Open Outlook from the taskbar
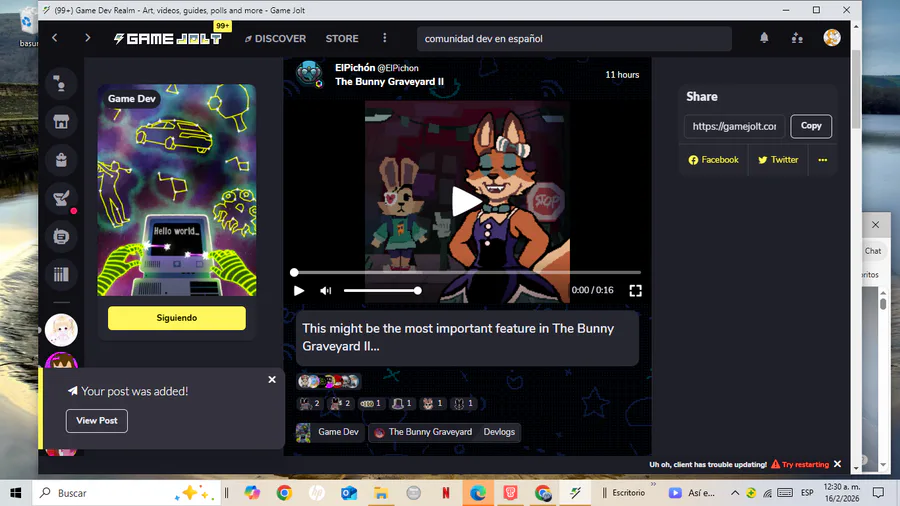 [349, 493]
